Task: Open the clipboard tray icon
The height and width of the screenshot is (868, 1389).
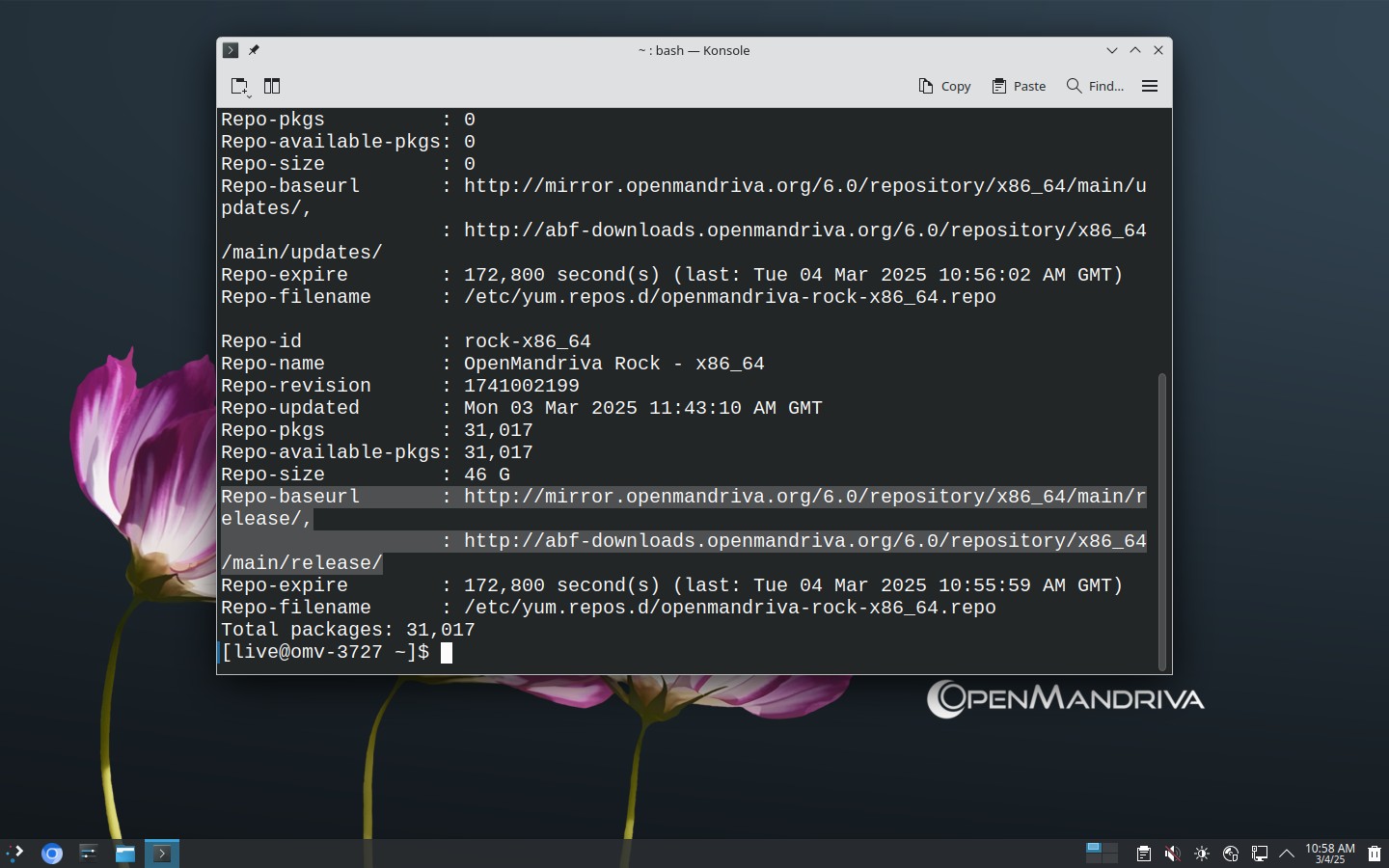Action: [1143, 854]
